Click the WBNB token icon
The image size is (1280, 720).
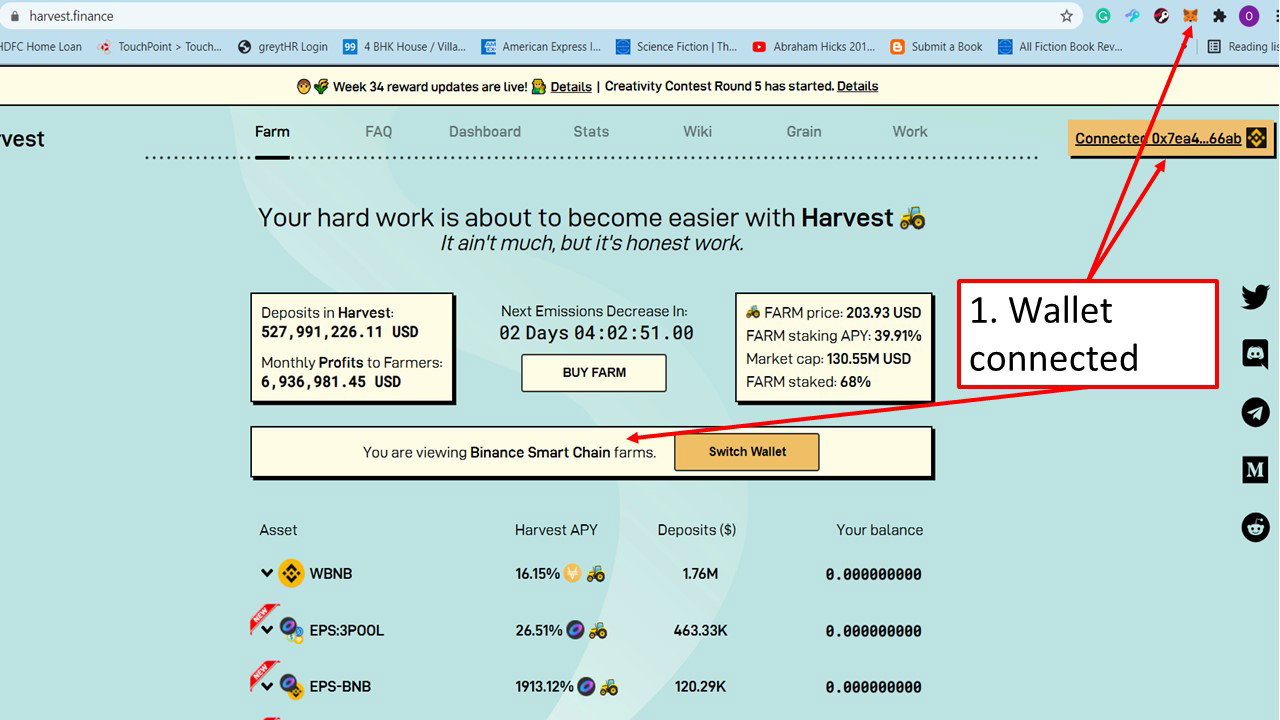pyautogui.click(x=291, y=573)
